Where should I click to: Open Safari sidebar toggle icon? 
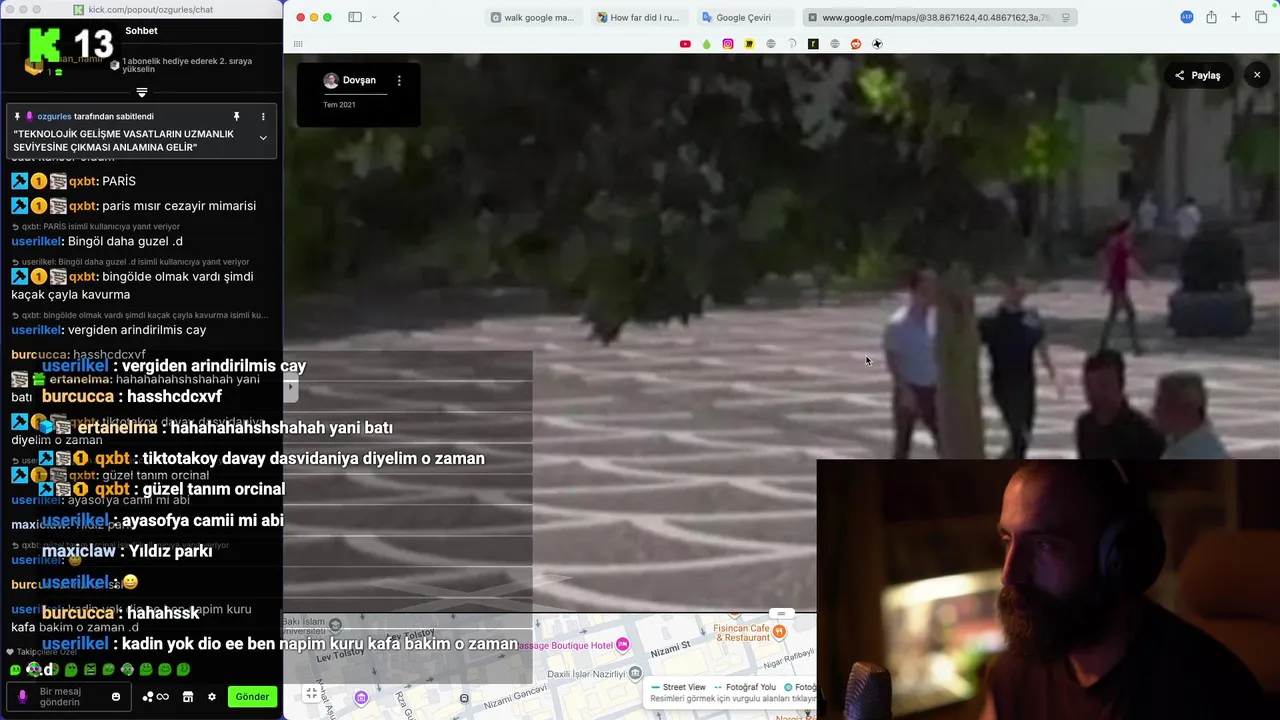pos(355,17)
